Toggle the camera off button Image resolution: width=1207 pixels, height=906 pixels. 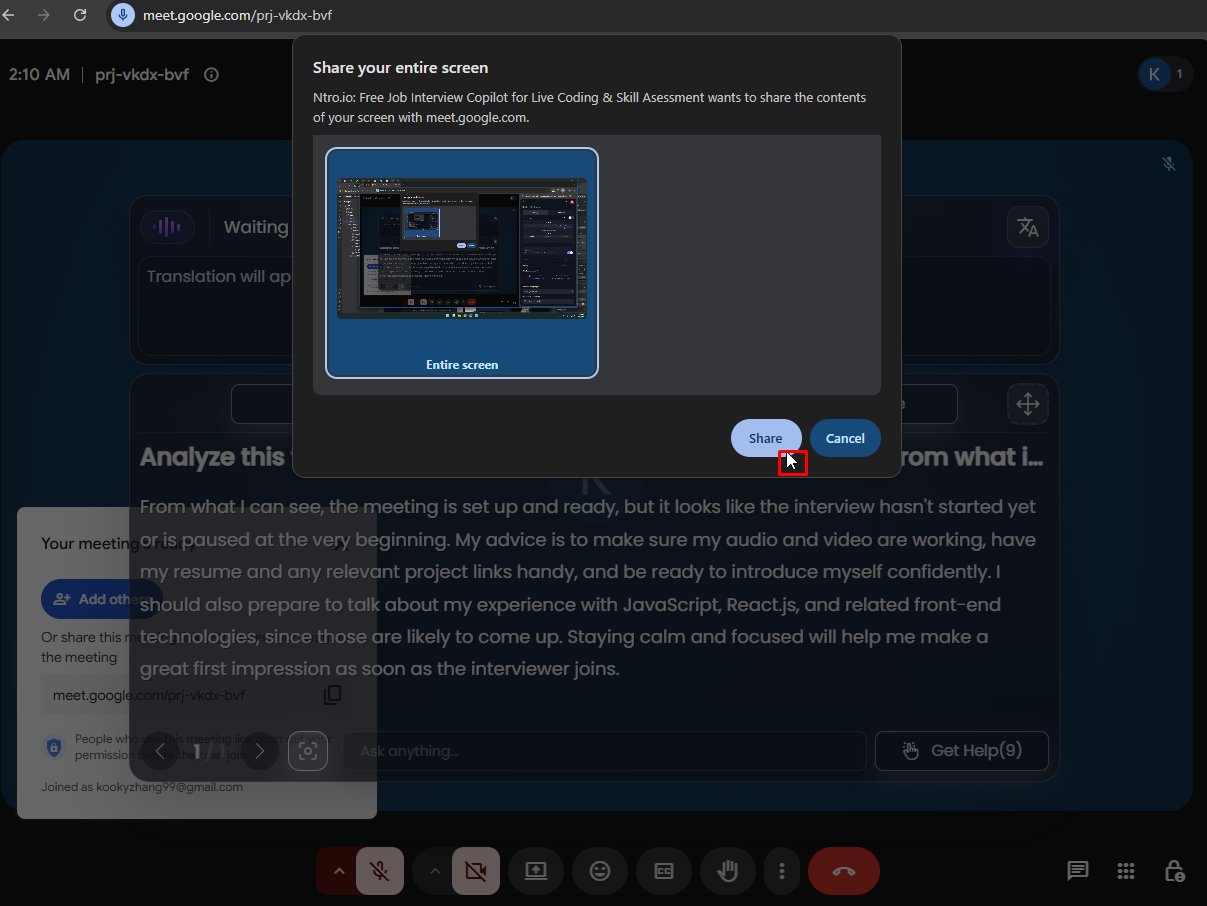click(476, 871)
